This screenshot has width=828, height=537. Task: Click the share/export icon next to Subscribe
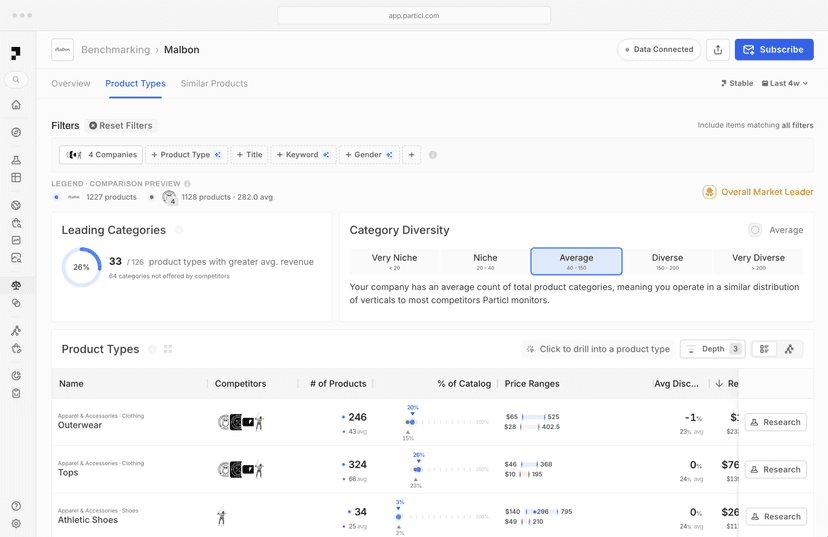pyautogui.click(x=717, y=49)
